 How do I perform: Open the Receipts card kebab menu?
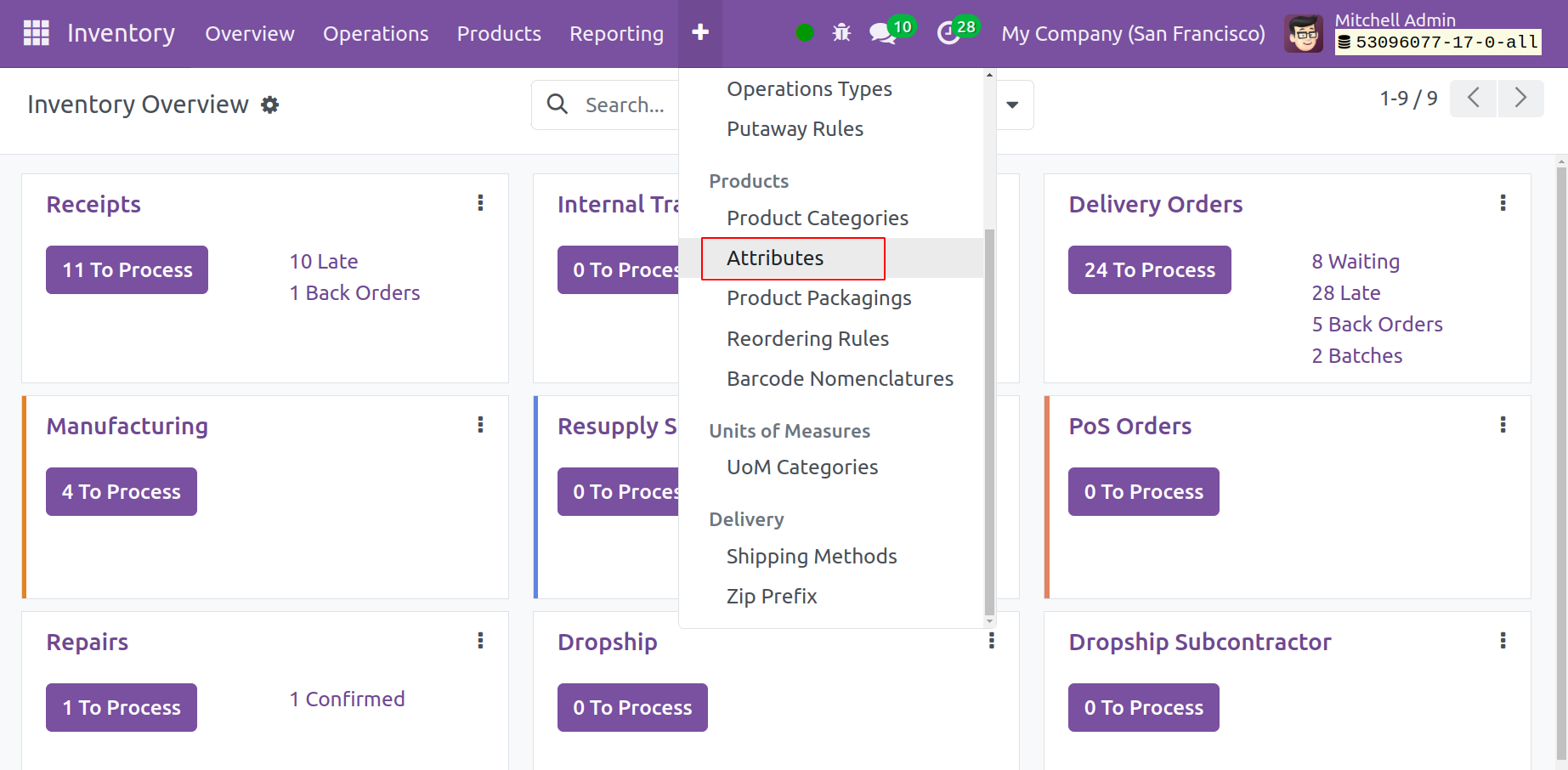pyautogui.click(x=480, y=203)
